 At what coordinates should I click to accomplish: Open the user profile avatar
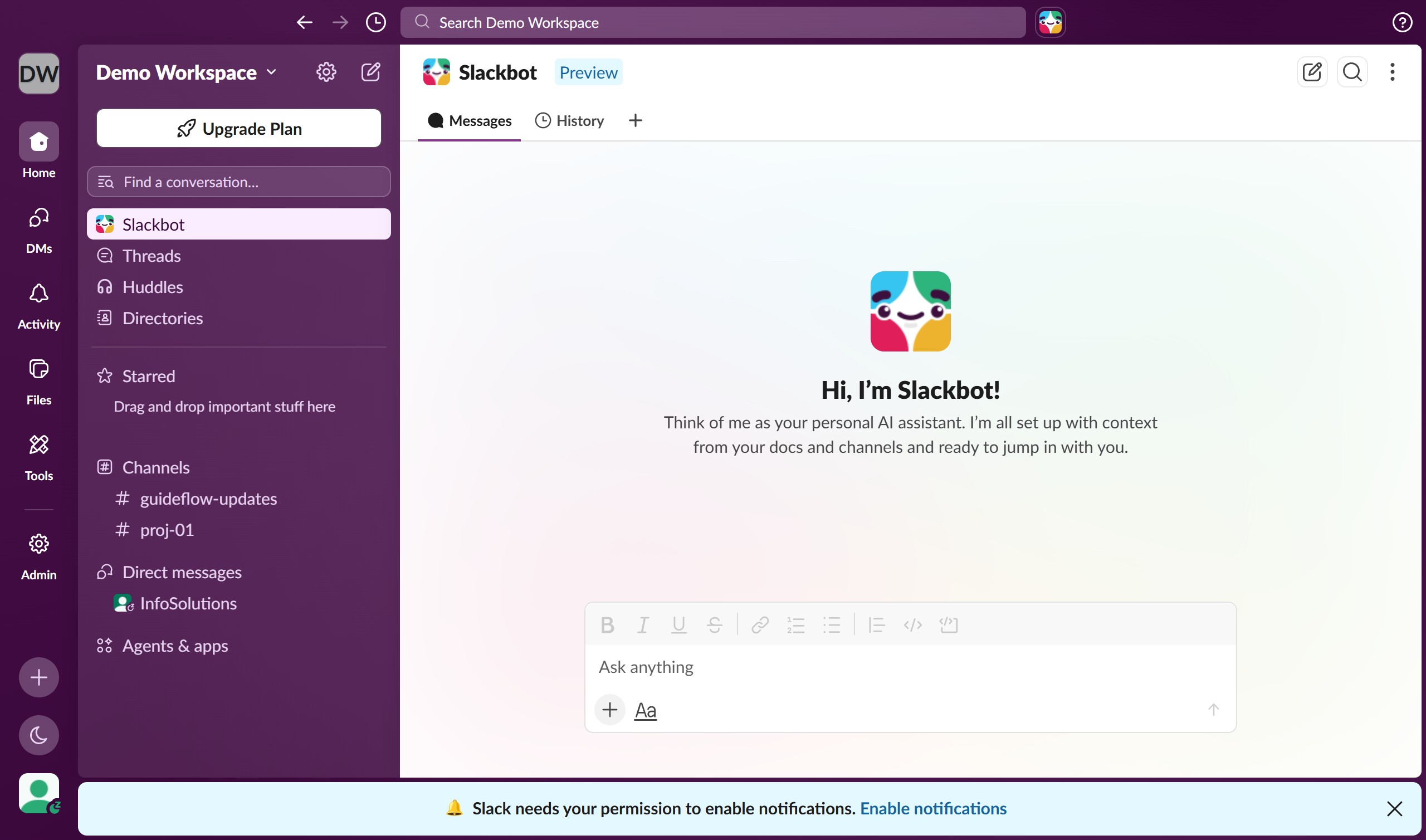tap(39, 793)
